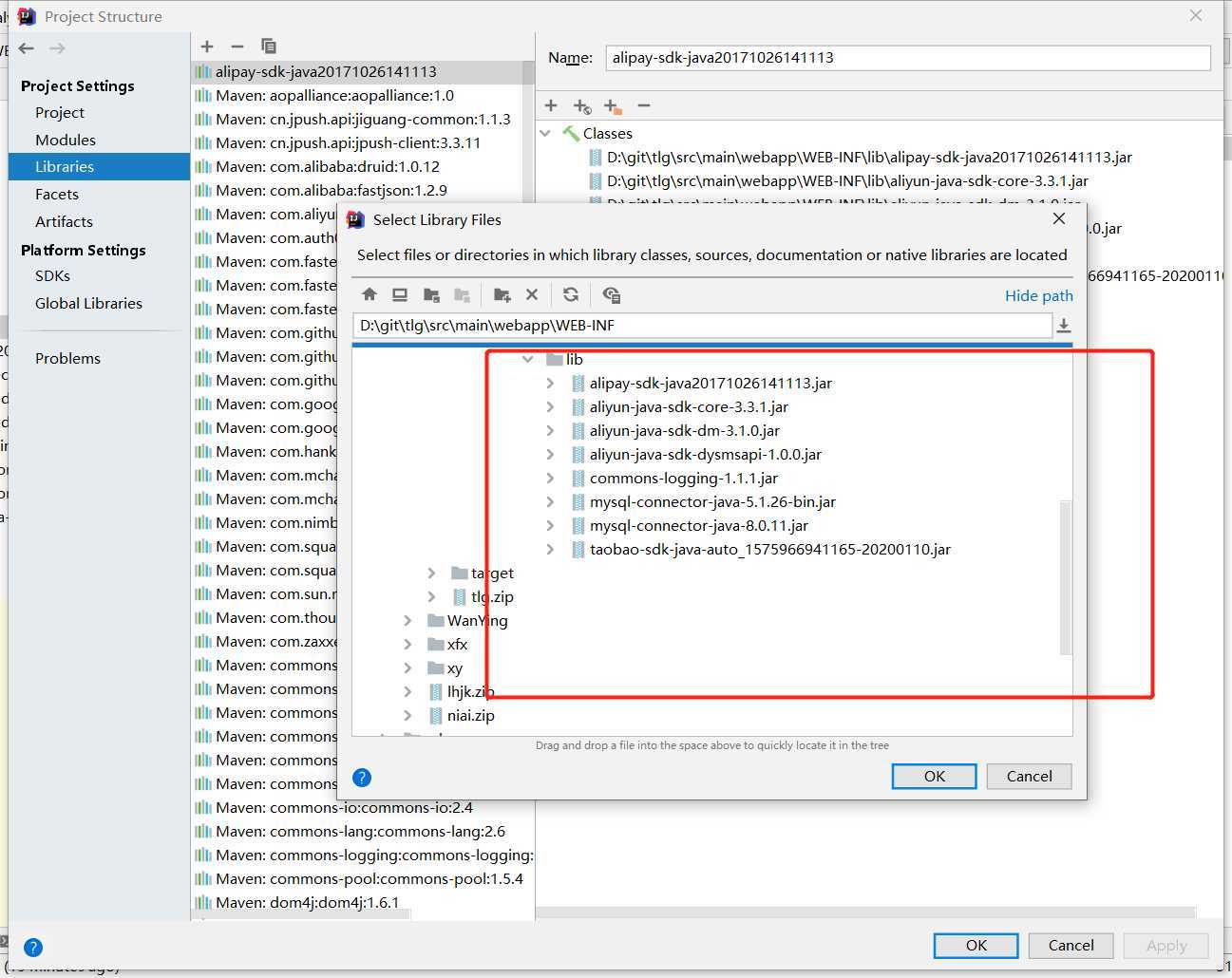
Task: Create new folder in file chooser
Action: tap(502, 294)
